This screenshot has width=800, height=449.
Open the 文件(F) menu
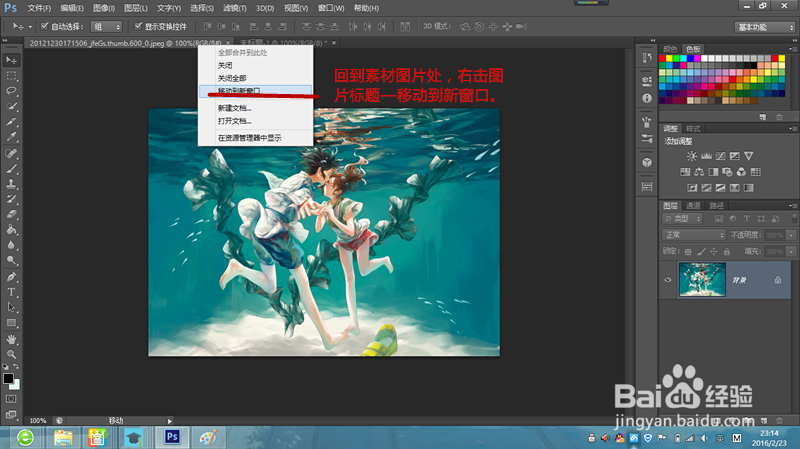click(39, 8)
